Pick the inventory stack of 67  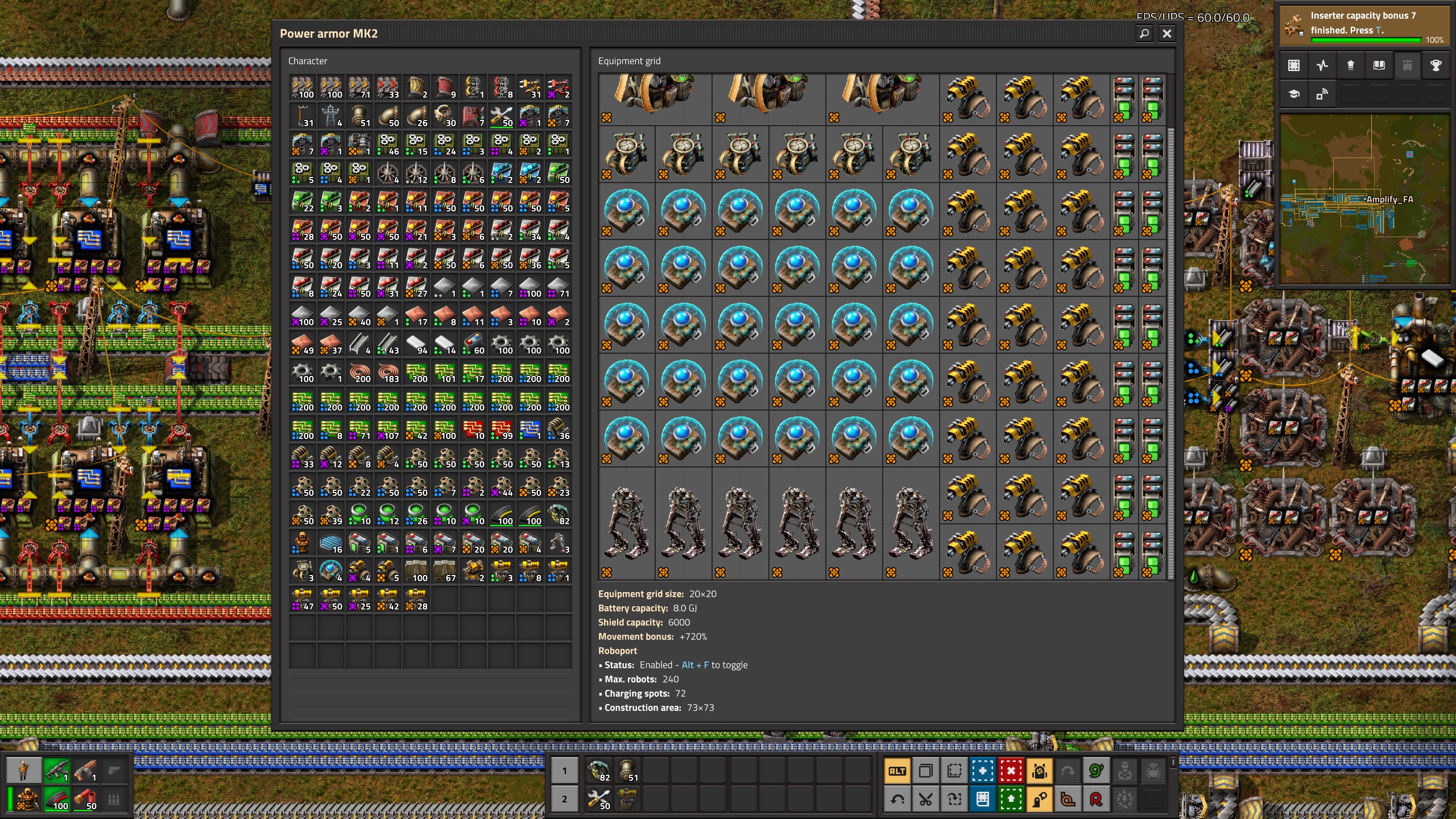(x=445, y=572)
